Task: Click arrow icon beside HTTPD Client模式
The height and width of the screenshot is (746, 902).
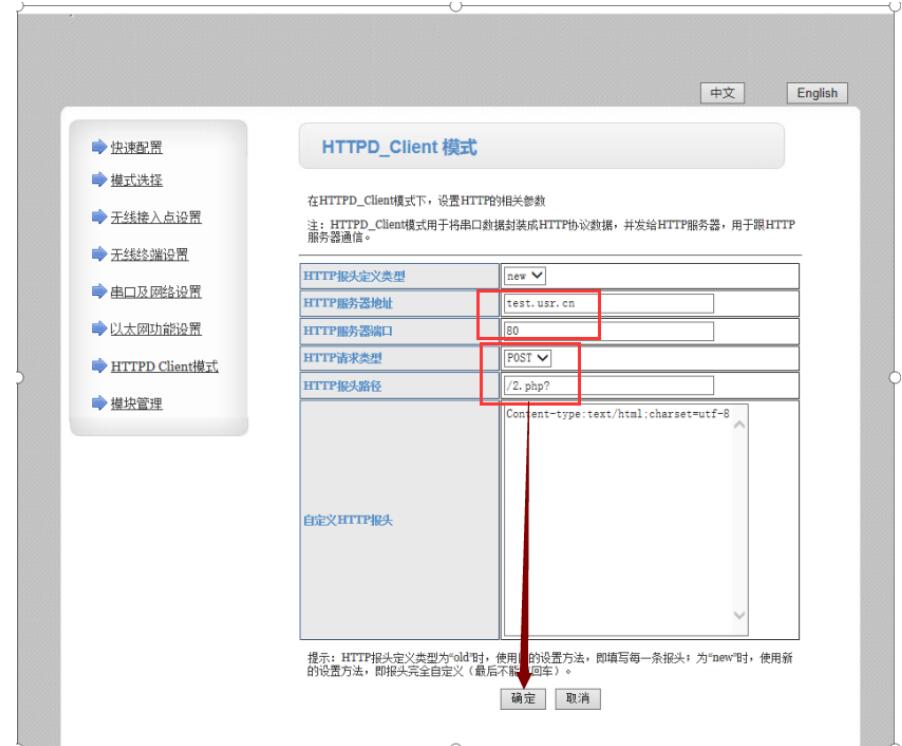Action: [98, 367]
